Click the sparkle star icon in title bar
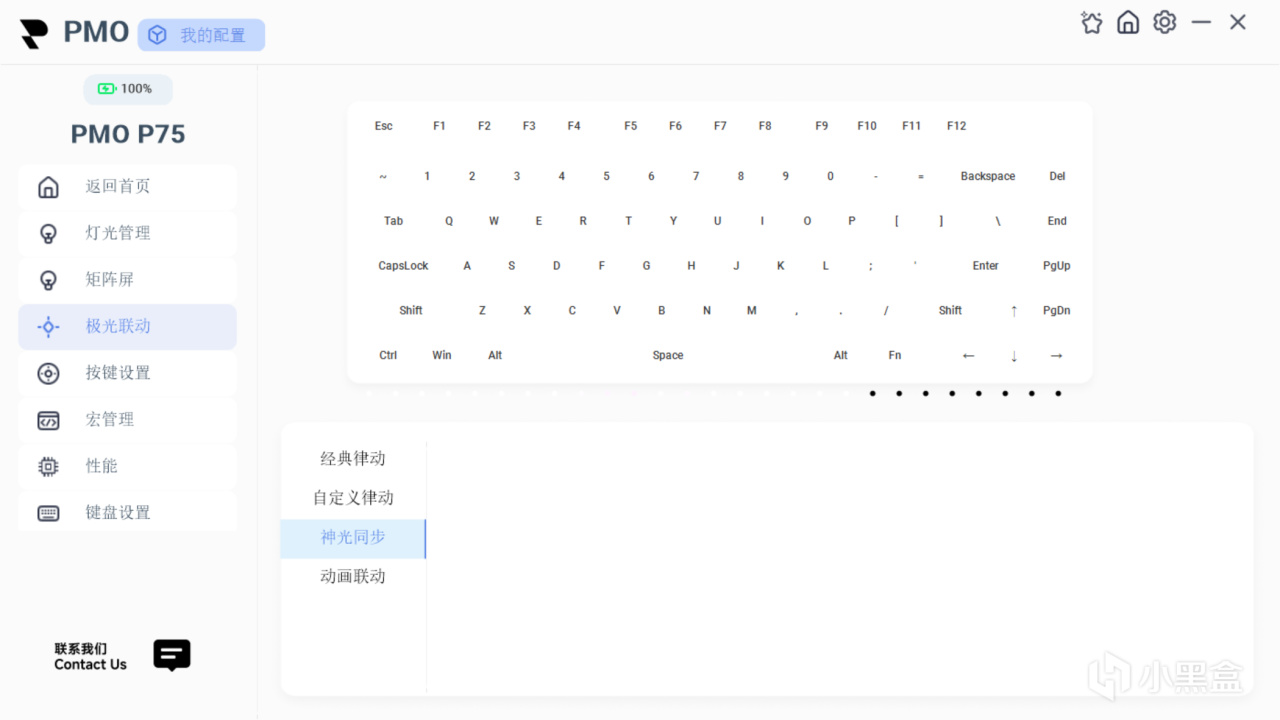The height and width of the screenshot is (720, 1280). point(1092,22)
